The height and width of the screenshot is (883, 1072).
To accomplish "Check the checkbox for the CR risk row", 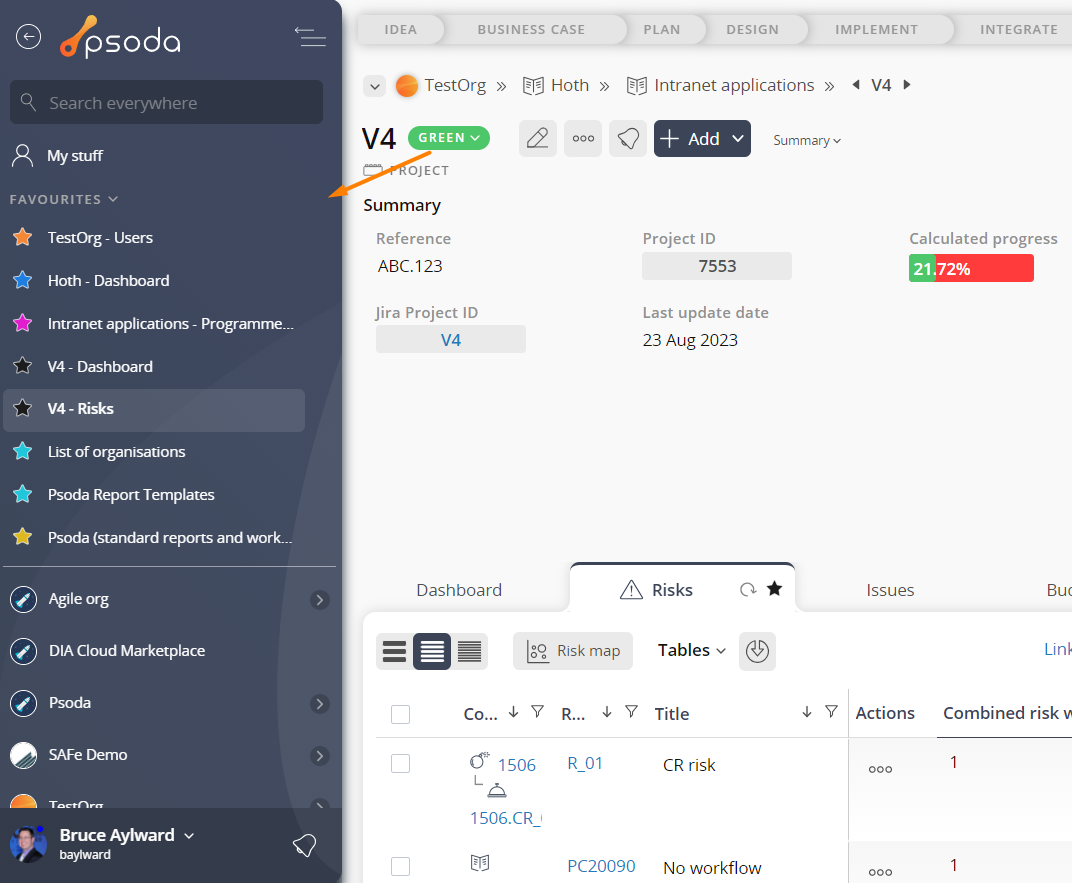I will 400,764.
